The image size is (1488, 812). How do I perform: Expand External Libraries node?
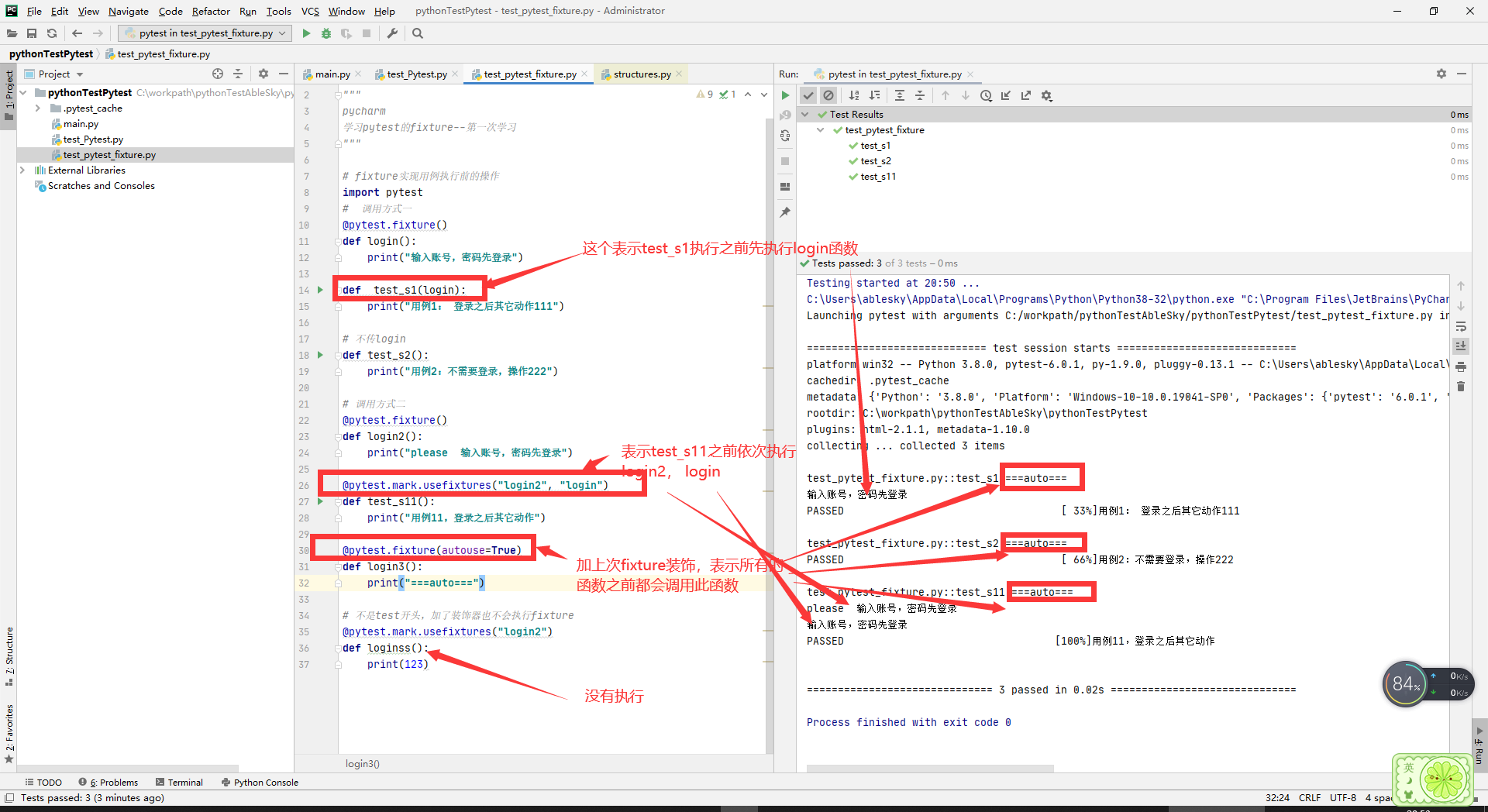coord(22,170)
